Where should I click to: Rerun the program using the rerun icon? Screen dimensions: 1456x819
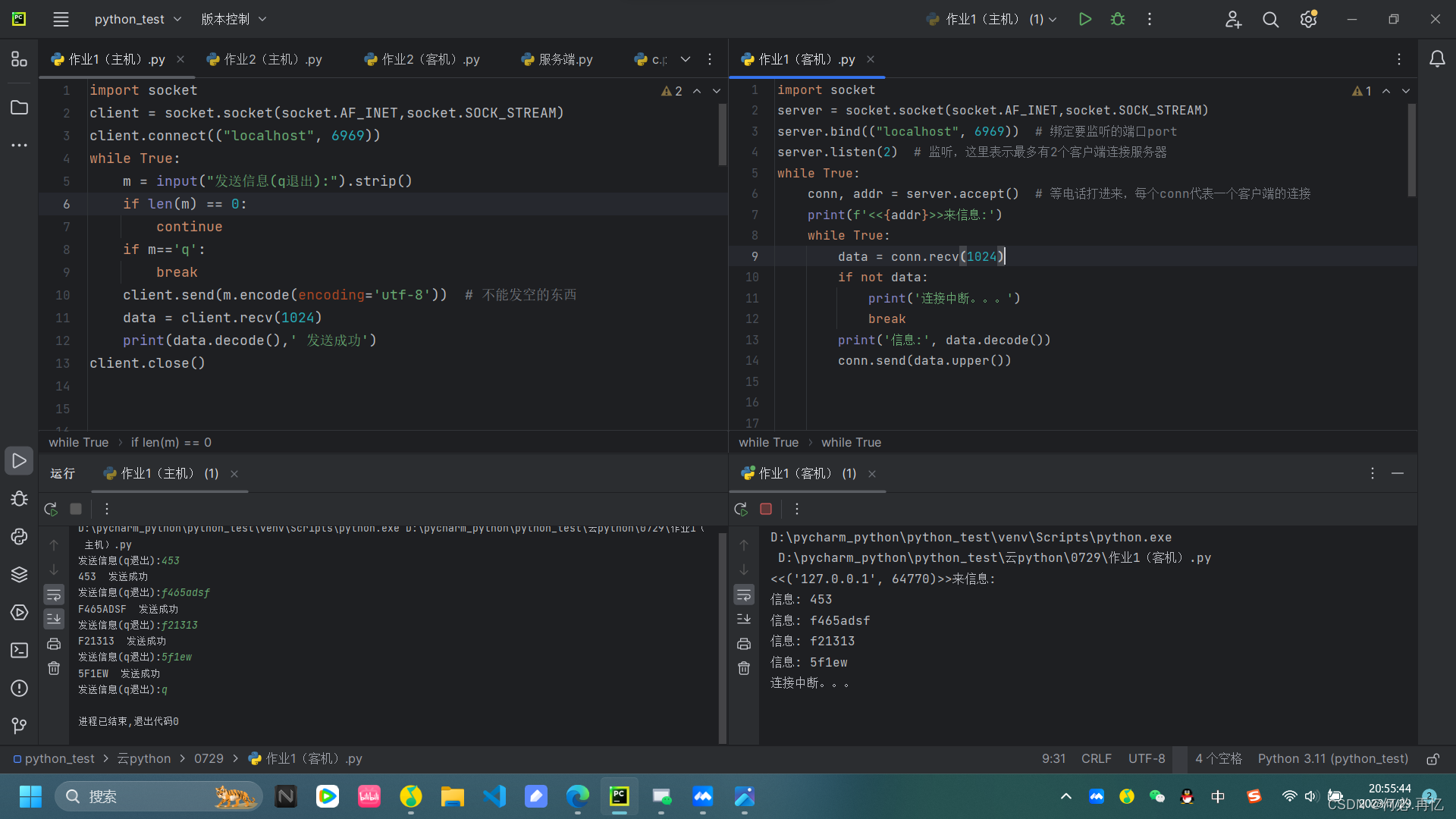tap(51, 509)
